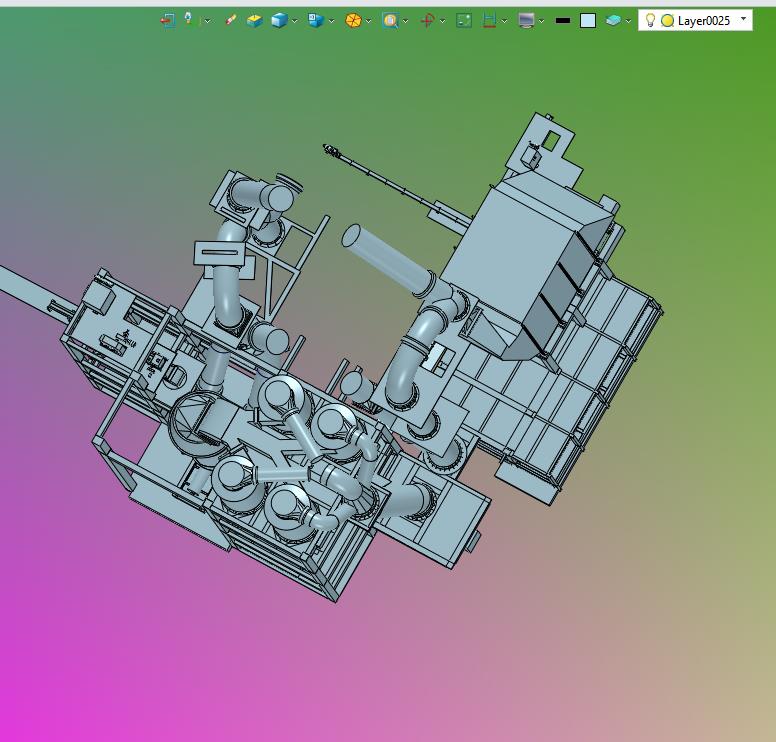Click the blue cube view orientation icon
The image size is (776, 742).
[316, 20]
